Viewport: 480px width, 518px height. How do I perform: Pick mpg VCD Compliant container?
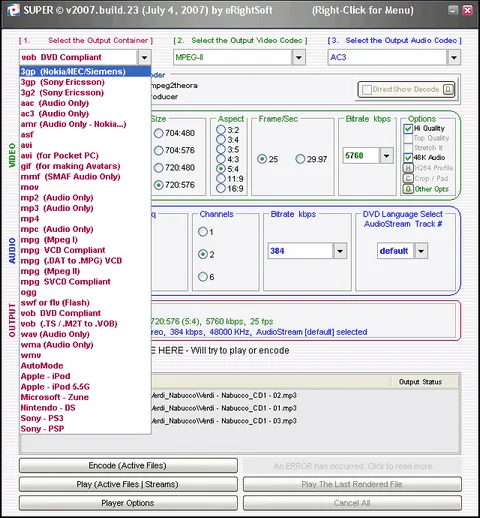(85, 250)
